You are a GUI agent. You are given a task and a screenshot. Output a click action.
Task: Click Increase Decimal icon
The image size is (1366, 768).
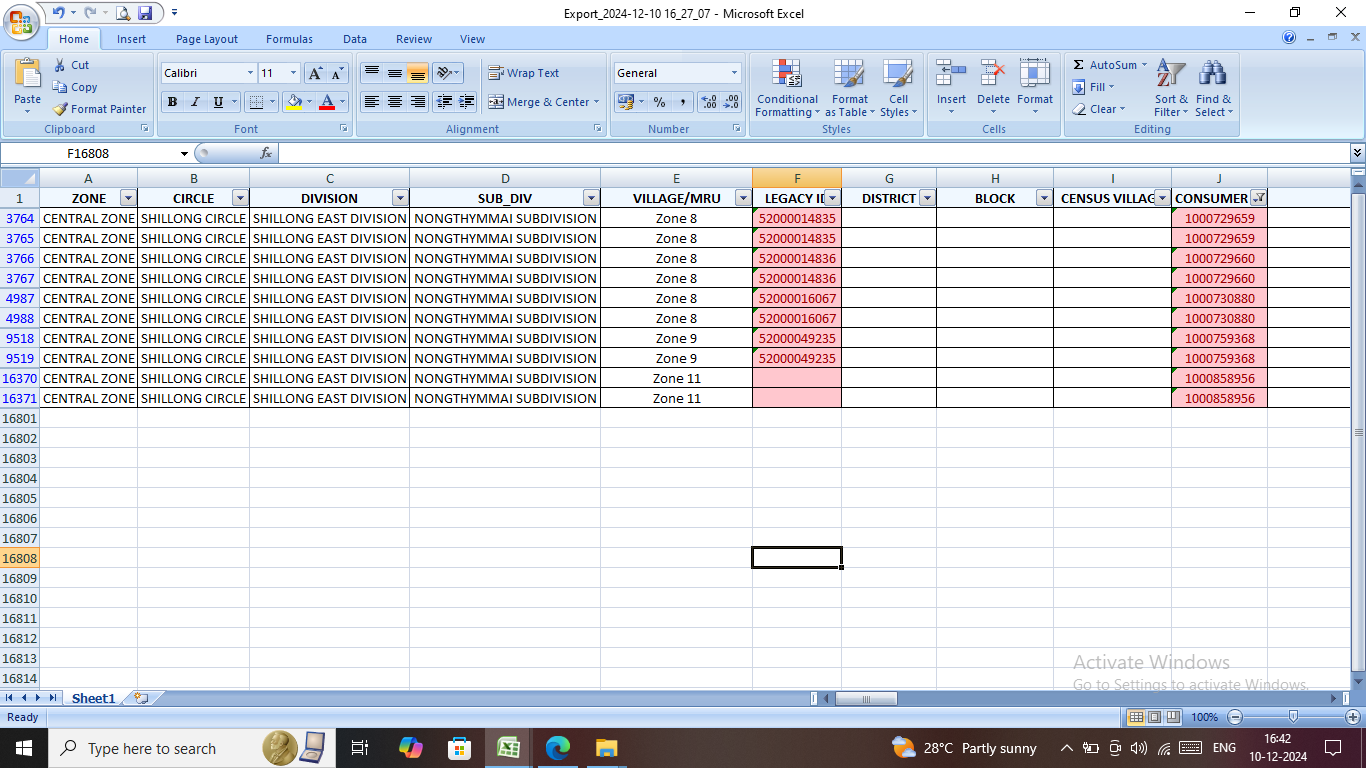pyautogui.click(x=709, y=102)
